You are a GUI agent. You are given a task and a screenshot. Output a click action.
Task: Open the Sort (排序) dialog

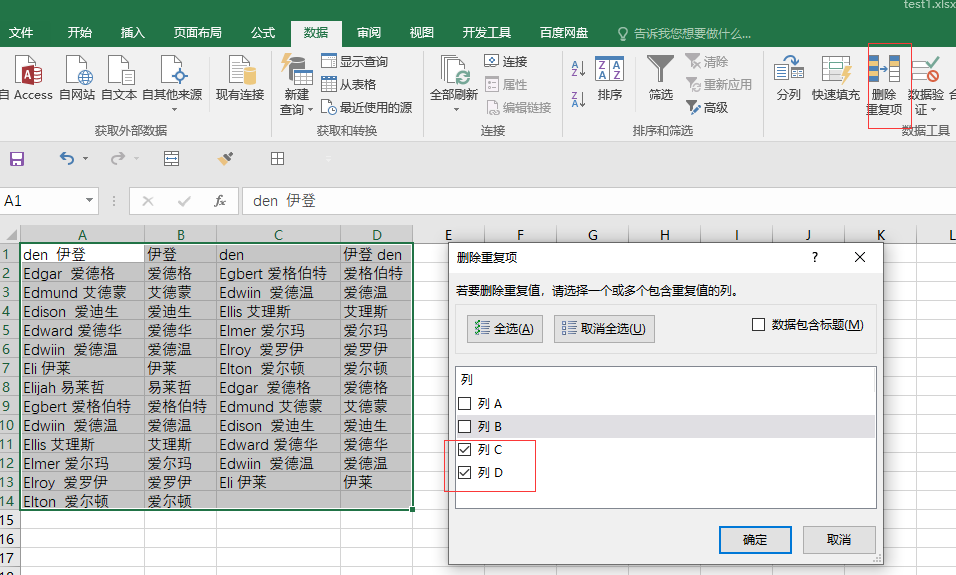click(610, 78)
